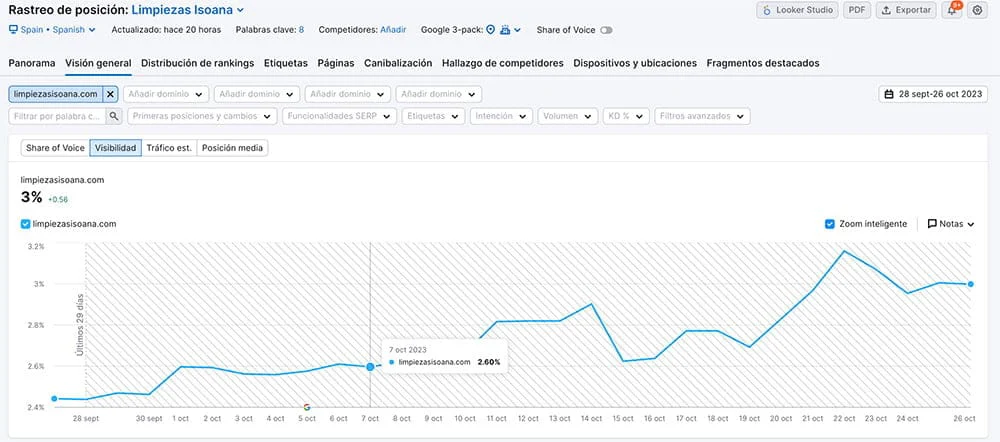Select Visibilidad chart metric
Image resolution: width=1000 pixels, height=442 pixels.
coord(115,148)
